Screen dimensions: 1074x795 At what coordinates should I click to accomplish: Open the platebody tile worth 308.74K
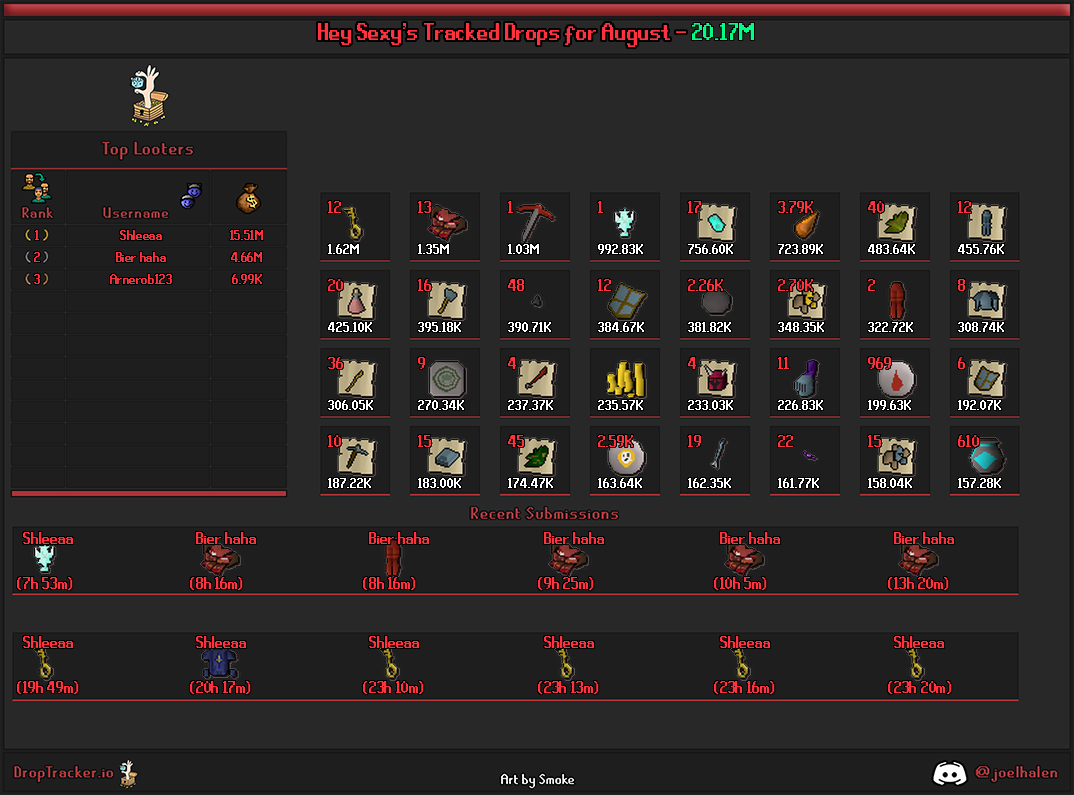(x=985, y=305)
